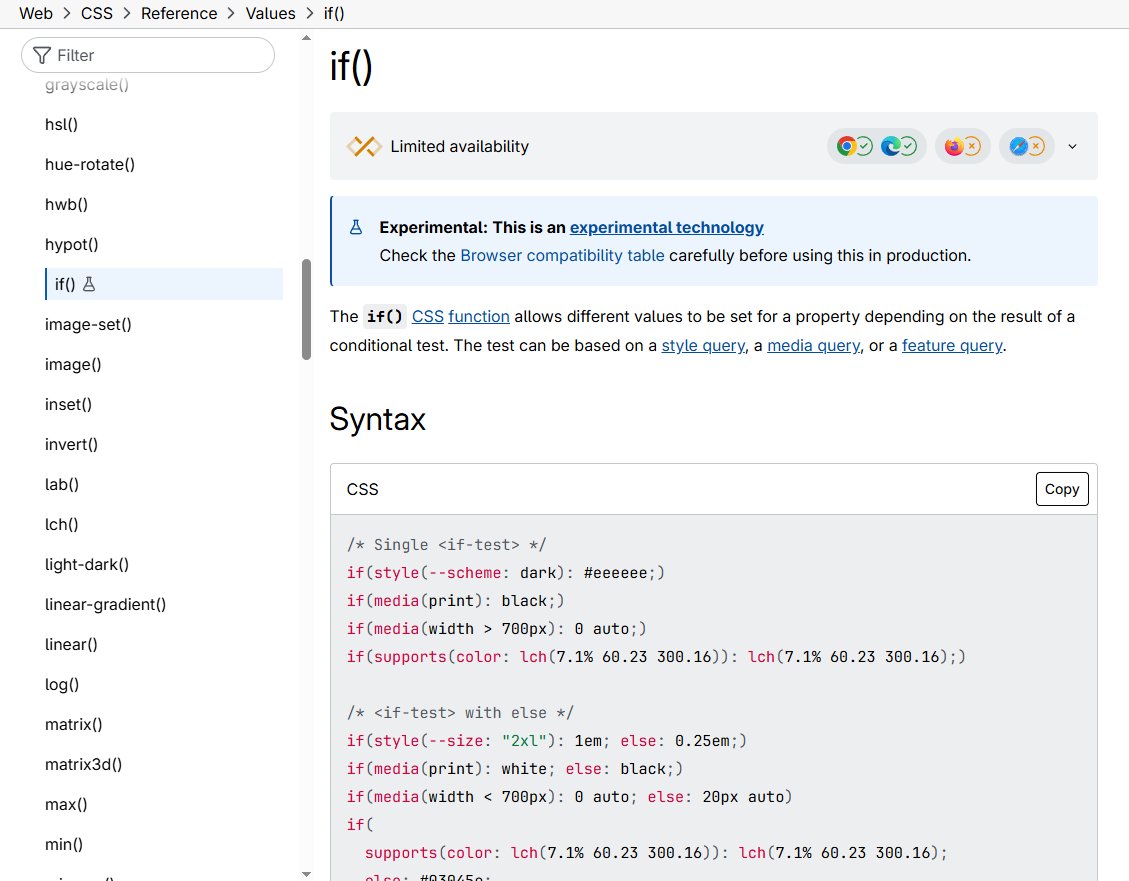Open lch() in the sidebar
The width and height of the screenshot is (1129, 881).
(61, 524)
